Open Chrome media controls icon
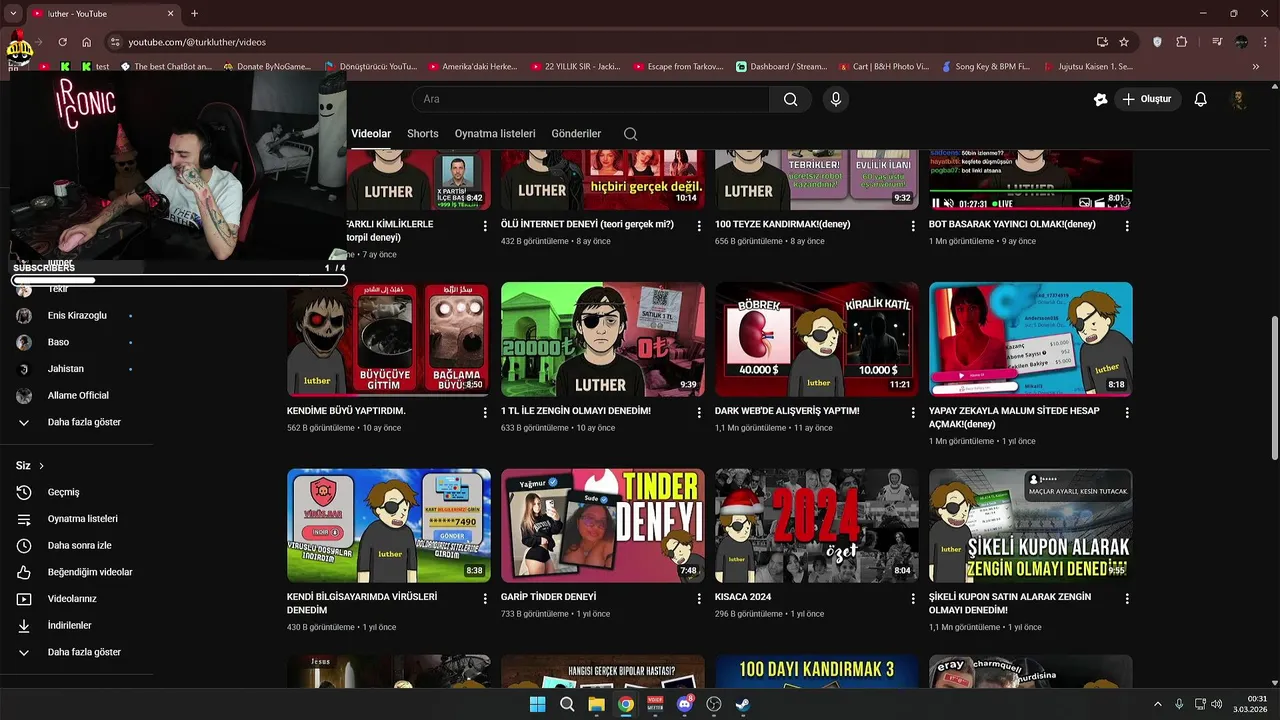 (1217, 42)
